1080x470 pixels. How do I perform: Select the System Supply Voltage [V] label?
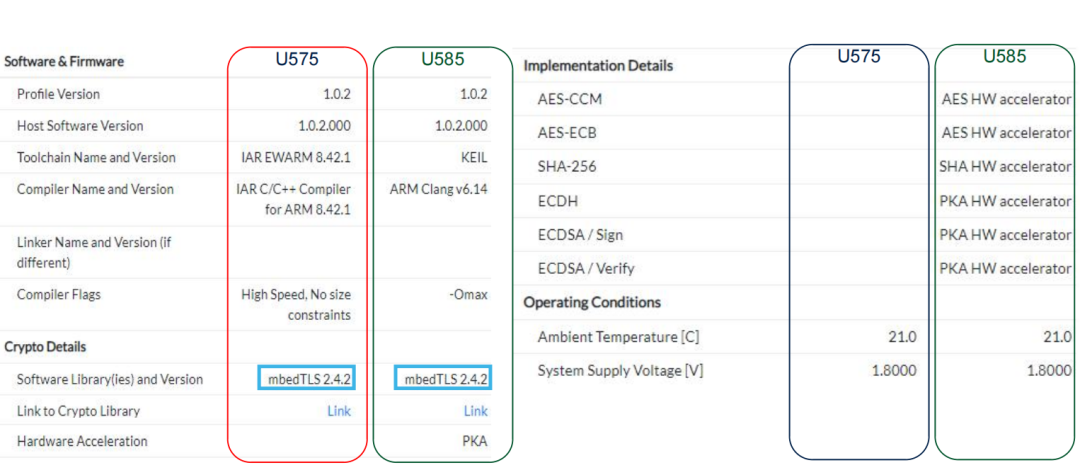tap(620, 370)
